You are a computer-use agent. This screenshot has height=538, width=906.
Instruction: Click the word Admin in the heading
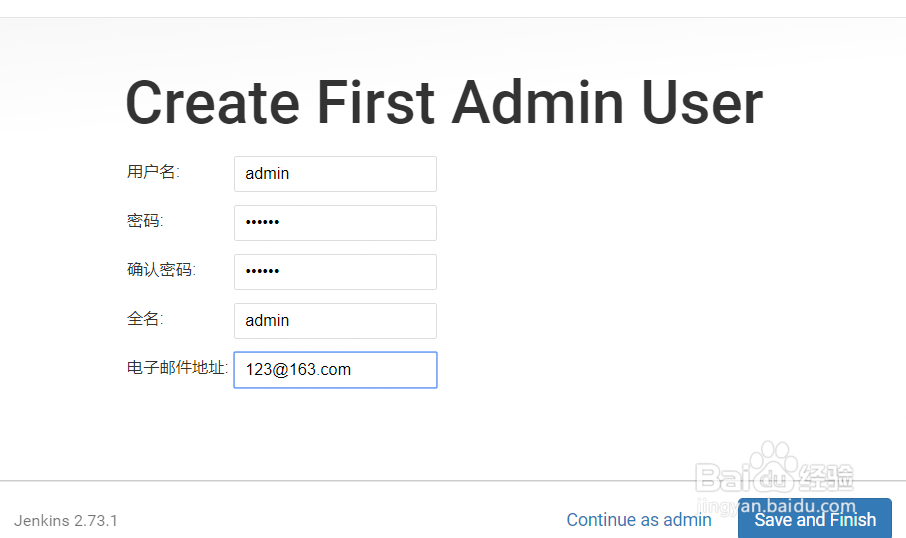pos(538,102)
